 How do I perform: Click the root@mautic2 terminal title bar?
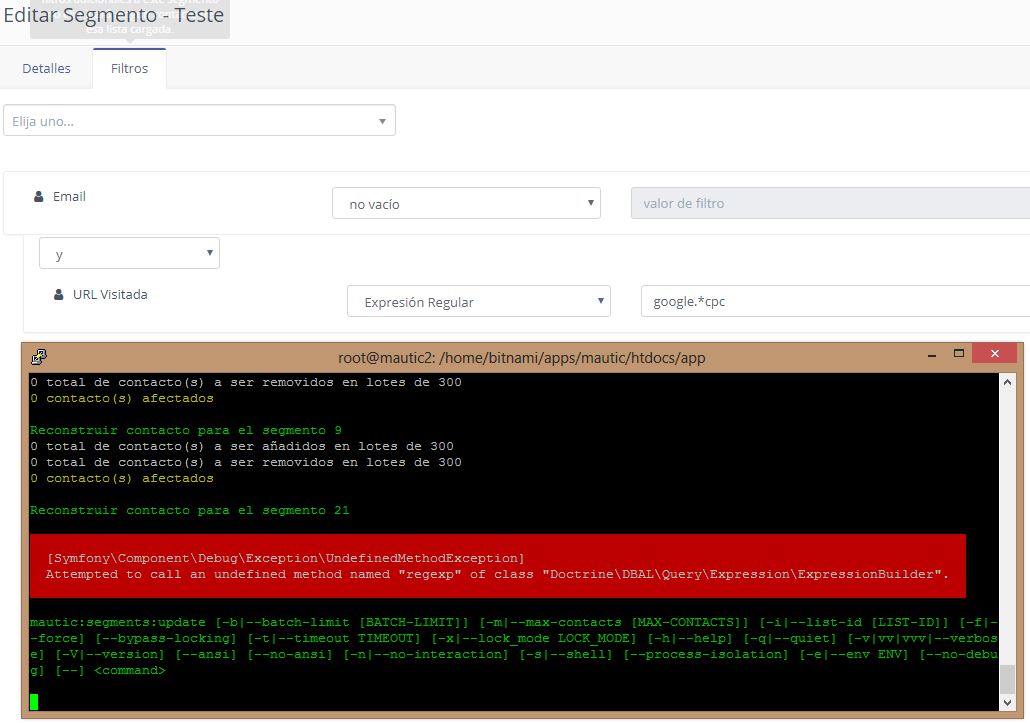(x=520, y=357)
